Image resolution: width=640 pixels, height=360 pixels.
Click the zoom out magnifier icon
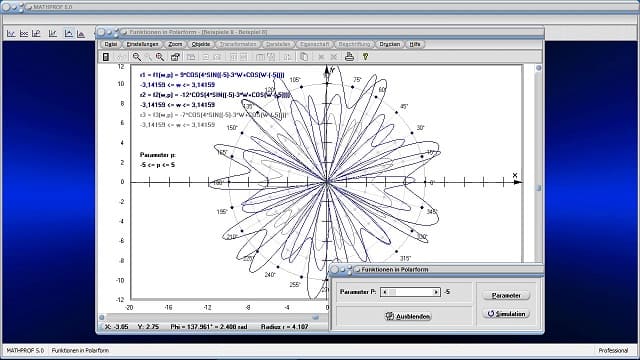(x=137, y=57)
